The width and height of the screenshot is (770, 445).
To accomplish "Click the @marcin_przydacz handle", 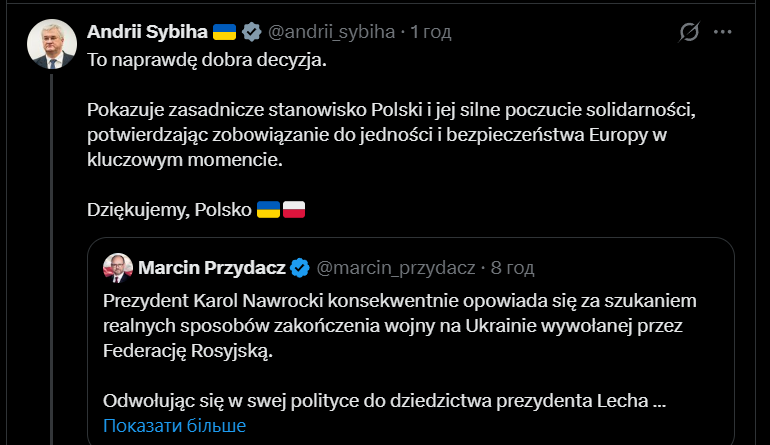I will click(x=396, y=268).
